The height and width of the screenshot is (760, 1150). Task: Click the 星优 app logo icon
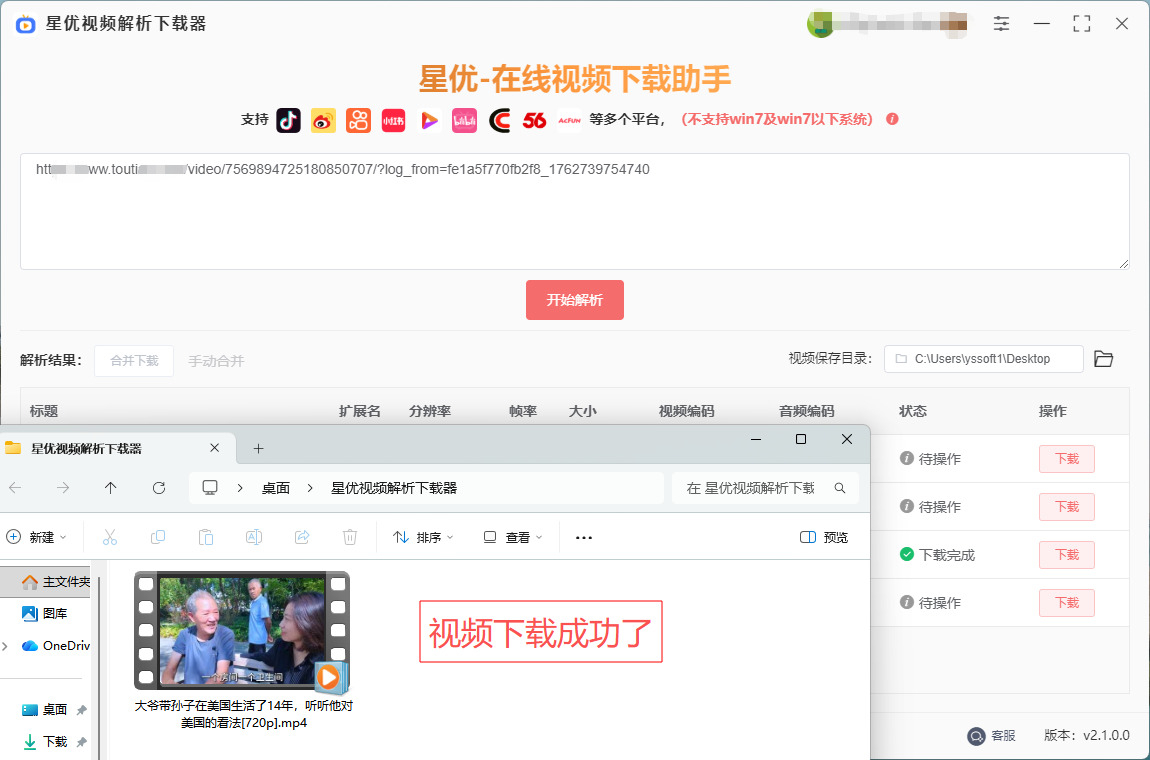coord(26,23)
